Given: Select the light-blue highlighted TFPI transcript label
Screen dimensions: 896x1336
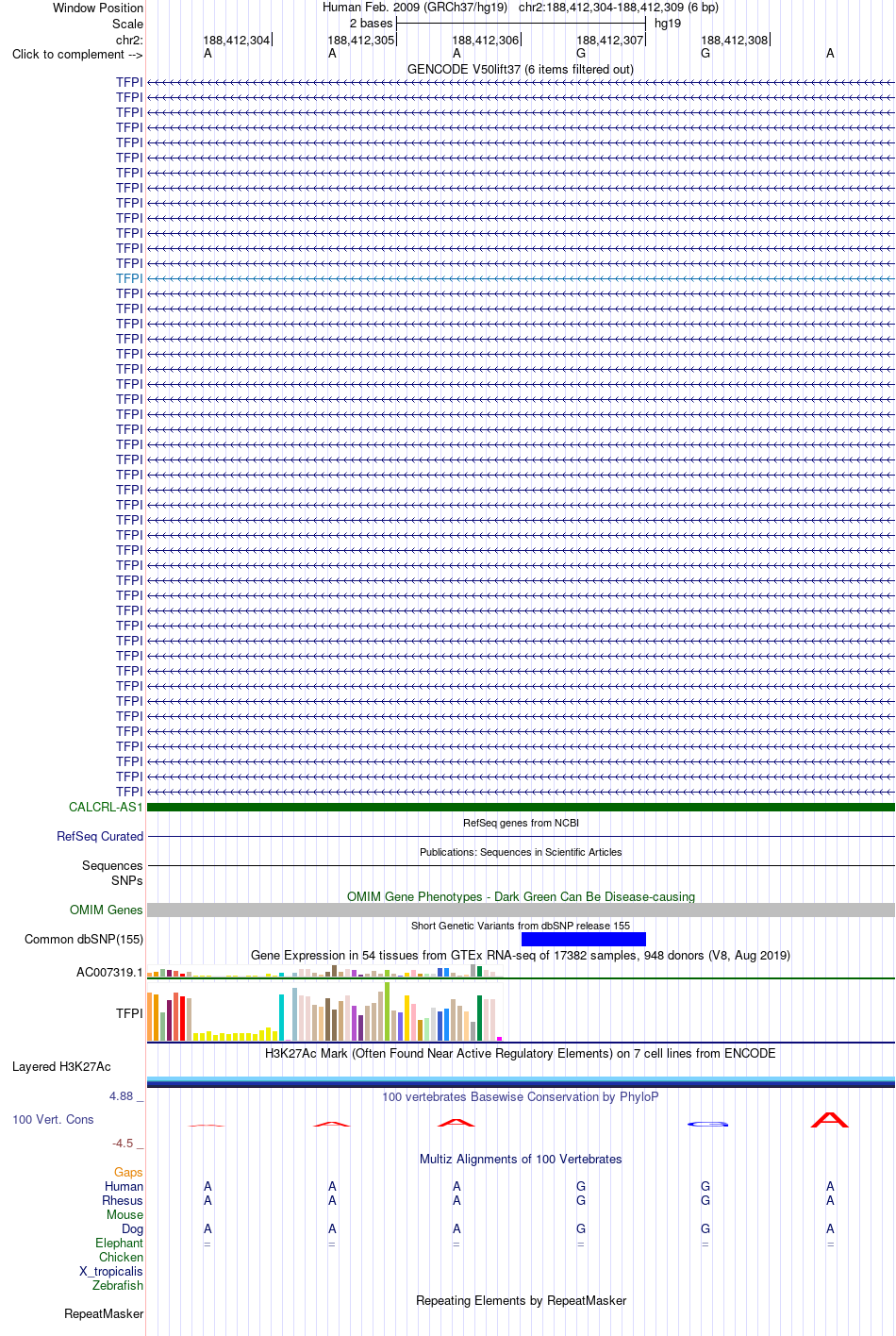Looking at the screenshot, I should pyautogui.click(x=129, y=278).
